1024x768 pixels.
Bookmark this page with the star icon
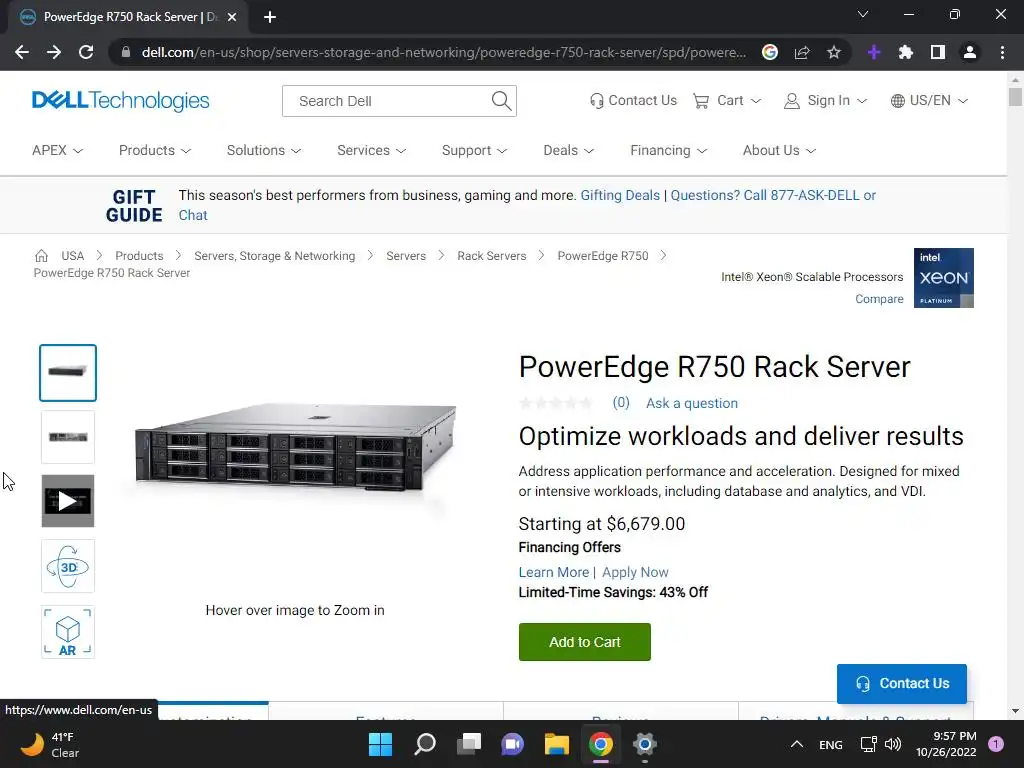coord(834,52)
